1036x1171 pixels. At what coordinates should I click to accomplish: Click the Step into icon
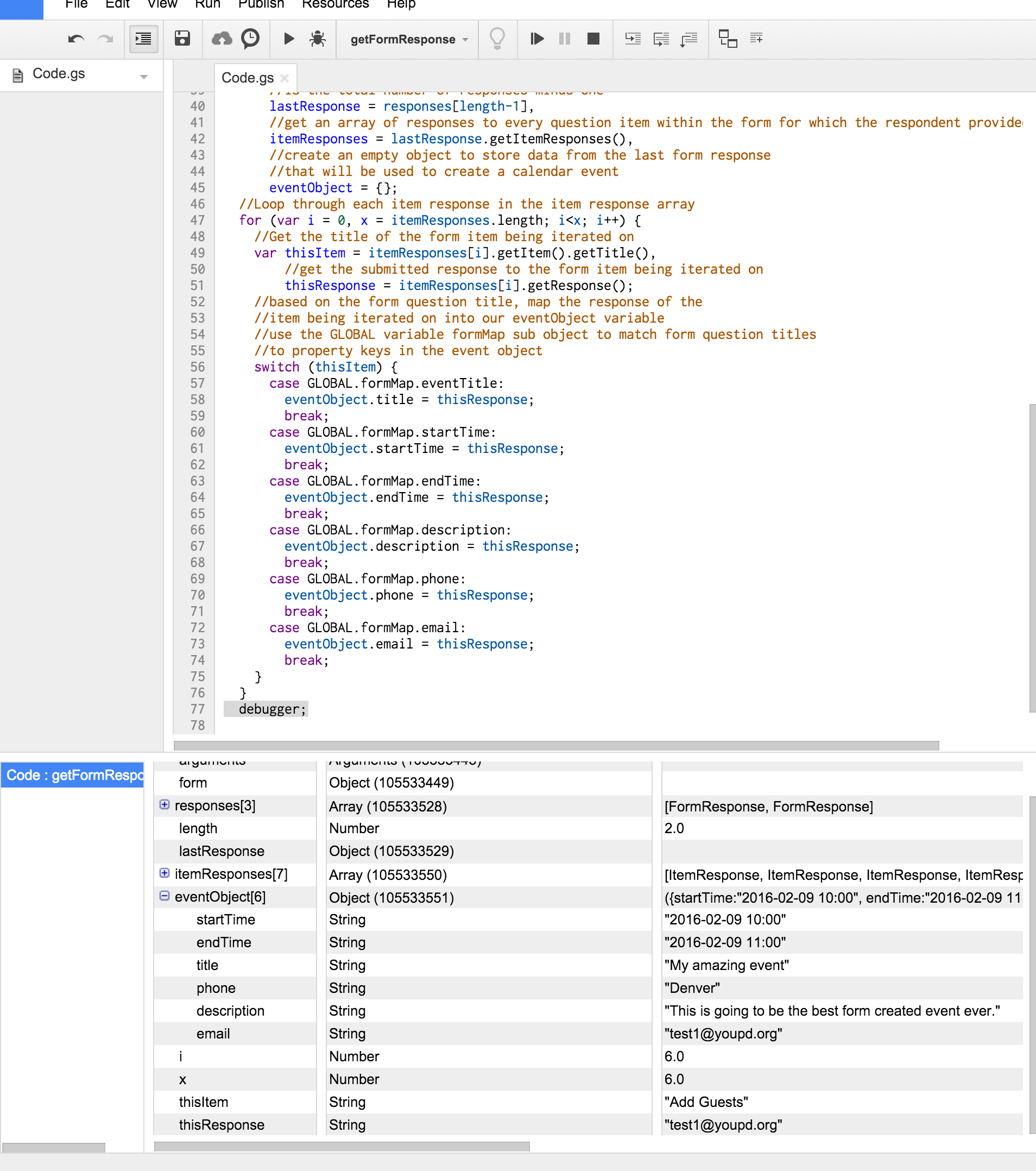632,39
